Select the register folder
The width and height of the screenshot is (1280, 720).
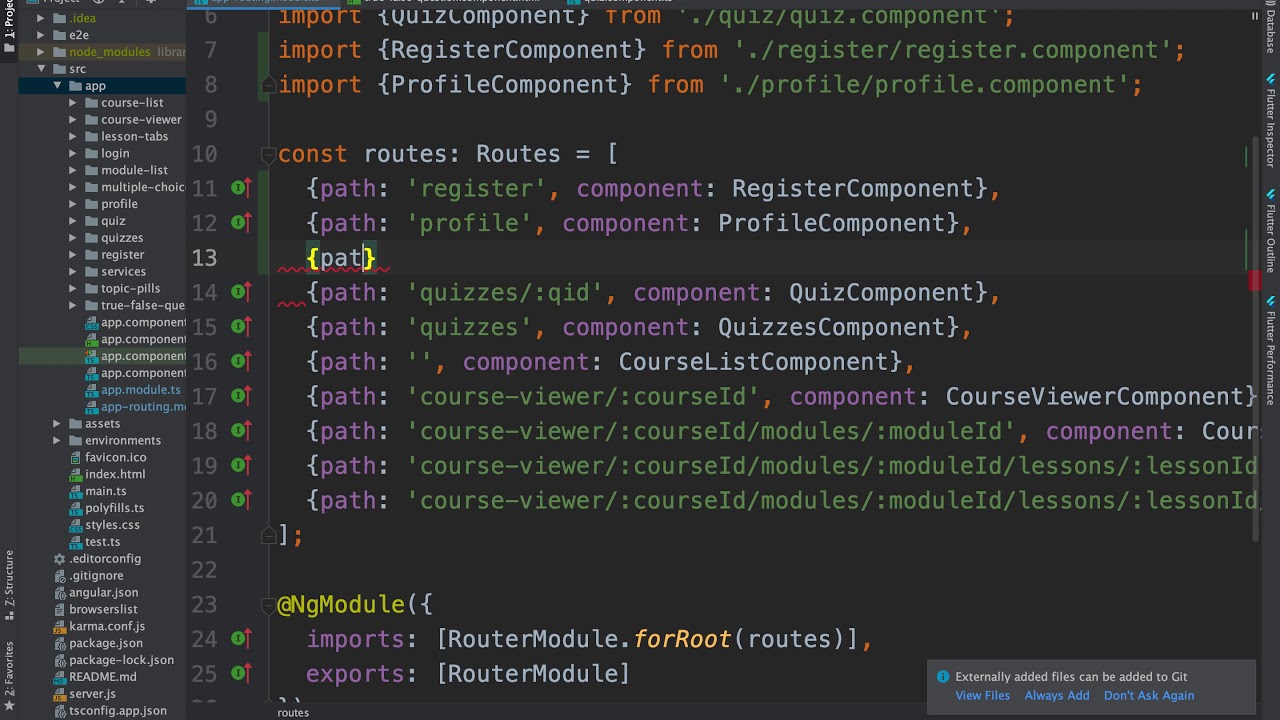tap(122, 255)
